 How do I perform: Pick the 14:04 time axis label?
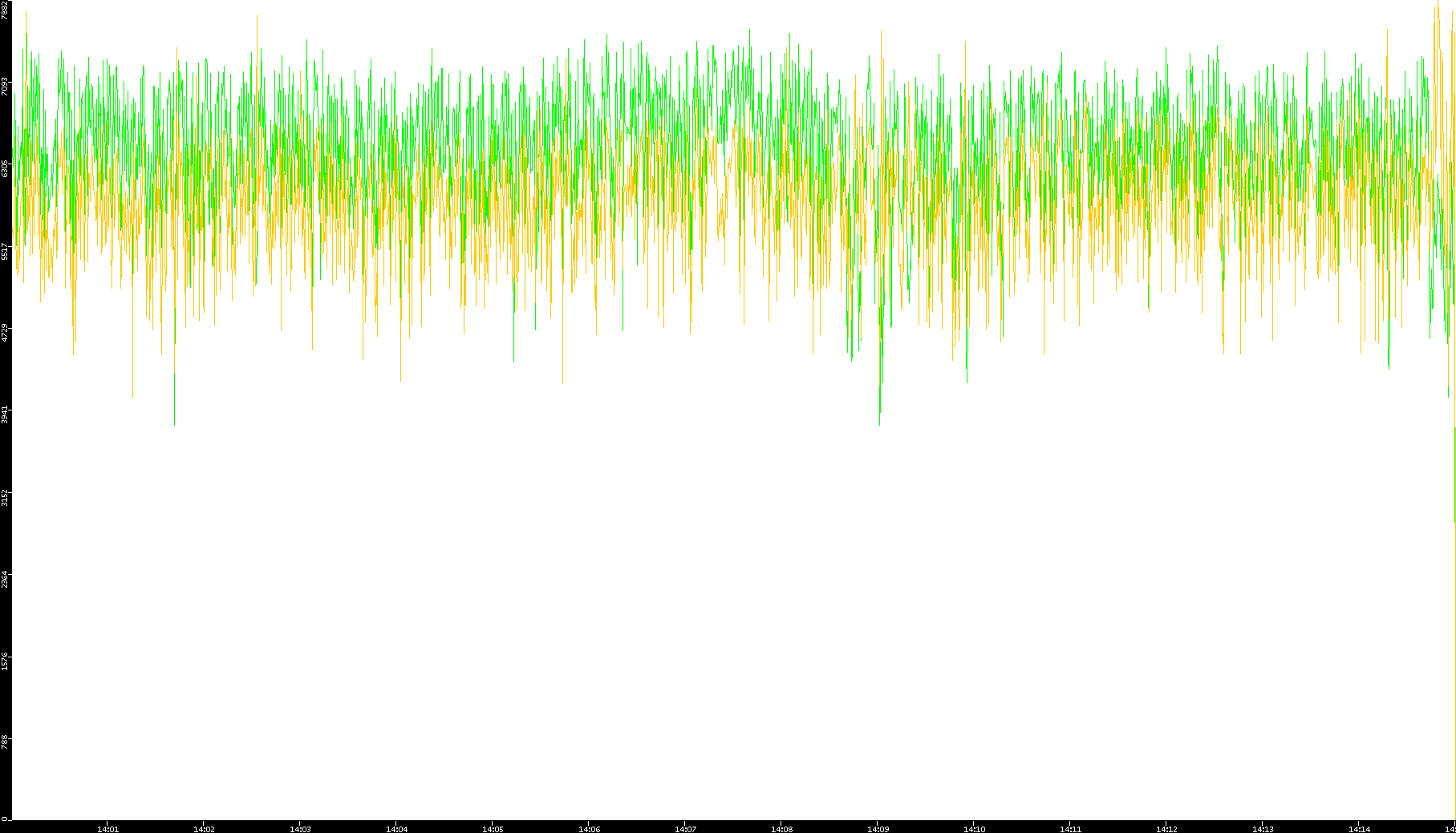pos(396,829)
